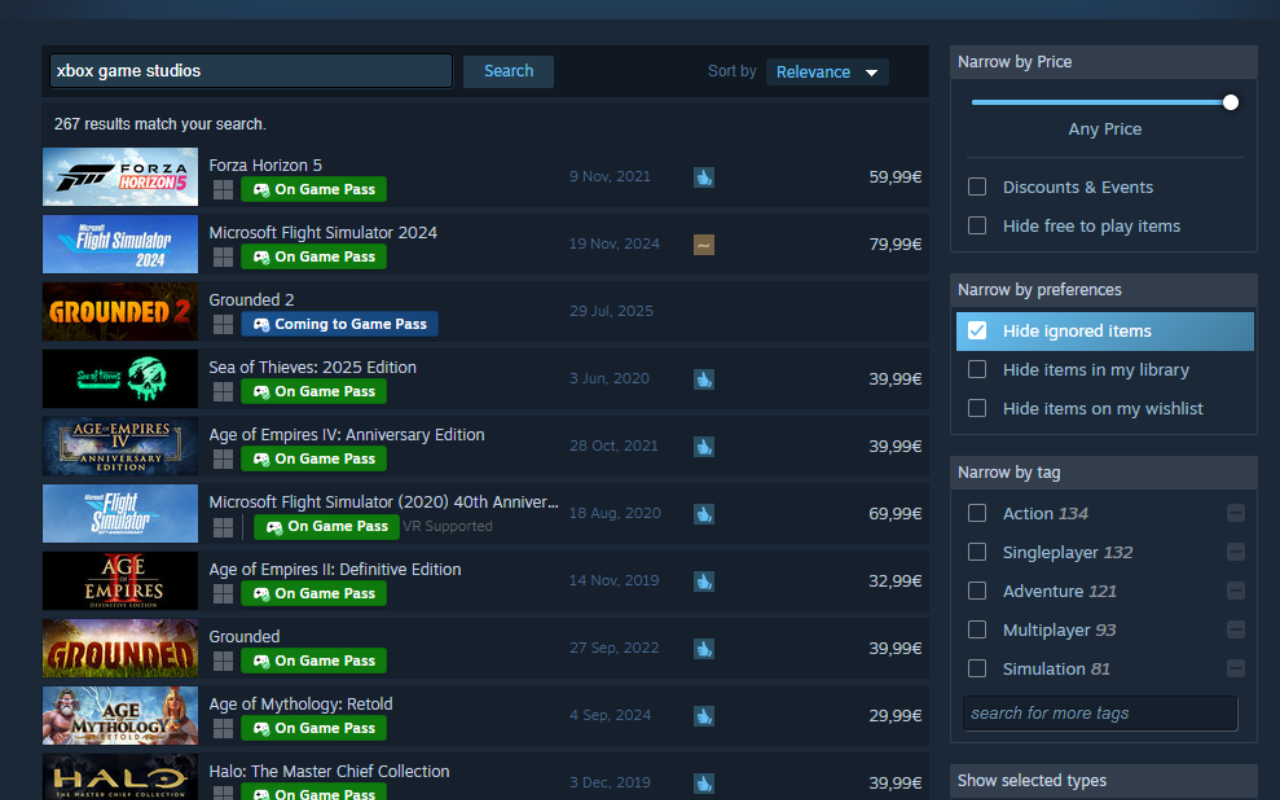The width and height of the screenshot is (1280, 800).
Task: Click the Forza Horizon 5 game thumbnail
Action: [120, 177]
